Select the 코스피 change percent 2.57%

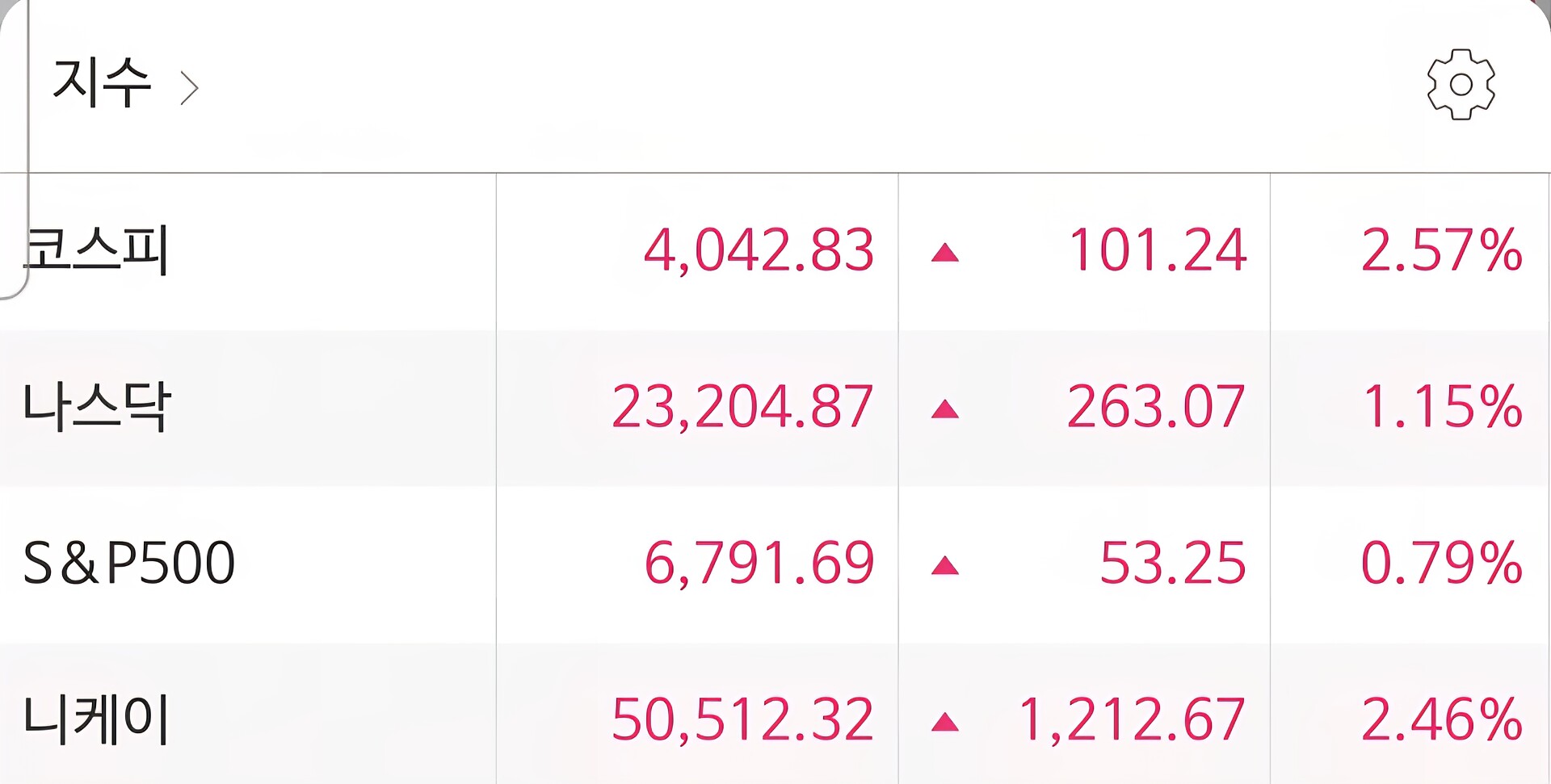1441,250
